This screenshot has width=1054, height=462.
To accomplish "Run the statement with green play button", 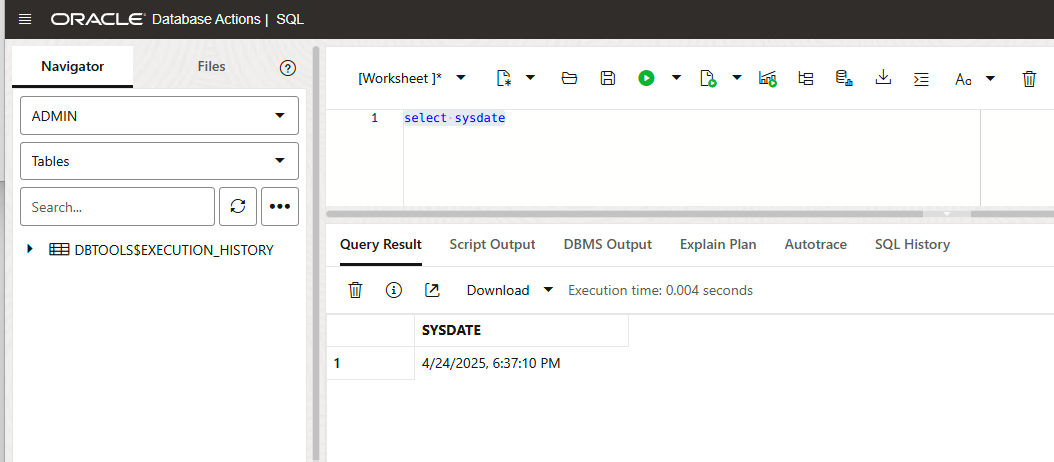I will click(x=646, y=78).
